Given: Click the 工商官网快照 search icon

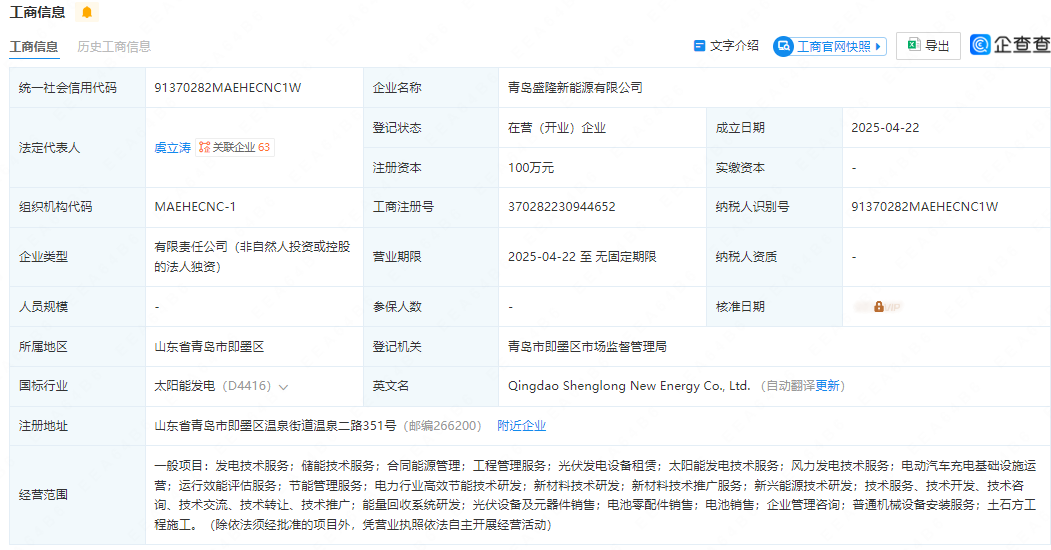Looking at the screenshot, I should (784, 46).
